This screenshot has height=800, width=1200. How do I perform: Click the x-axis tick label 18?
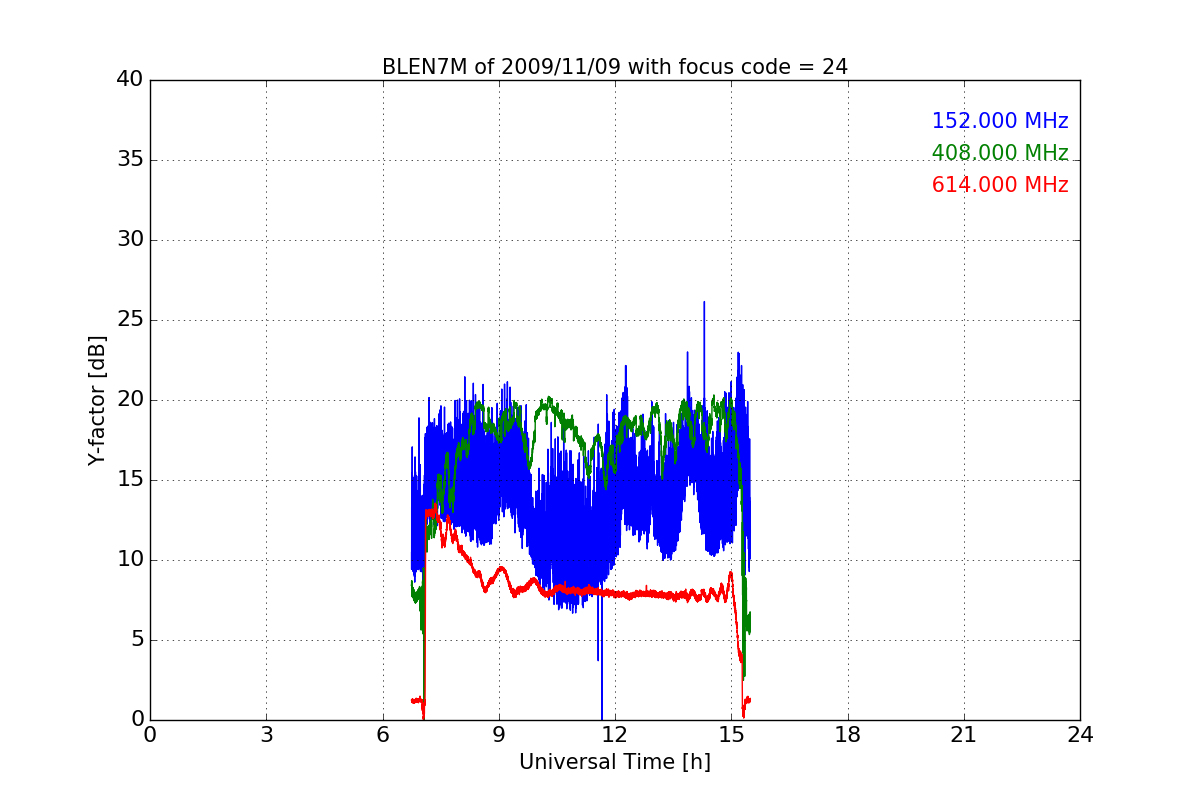(x=848, y=735)
